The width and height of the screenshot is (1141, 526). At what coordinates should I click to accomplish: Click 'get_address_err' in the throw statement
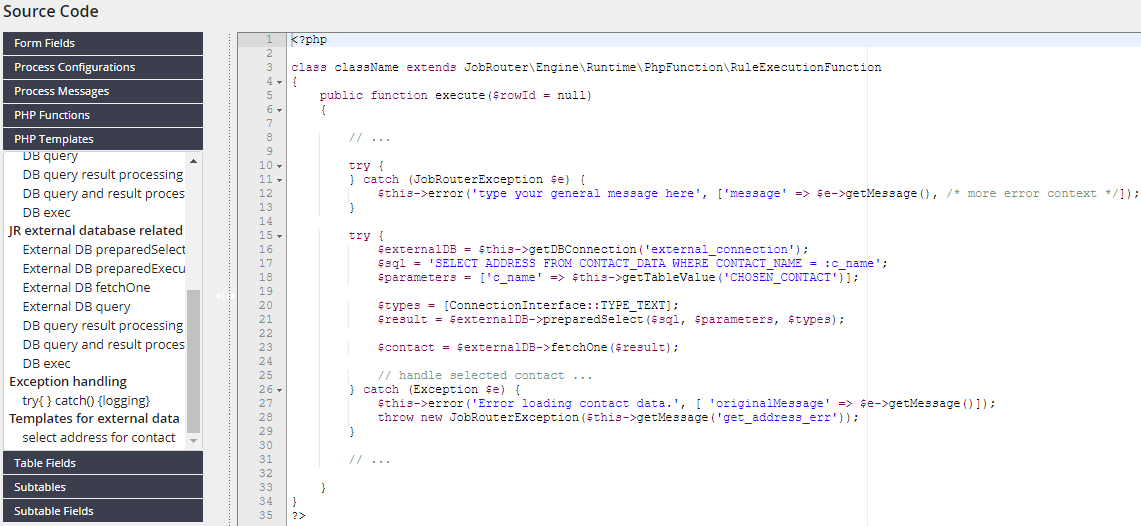(x=776, y=417)
